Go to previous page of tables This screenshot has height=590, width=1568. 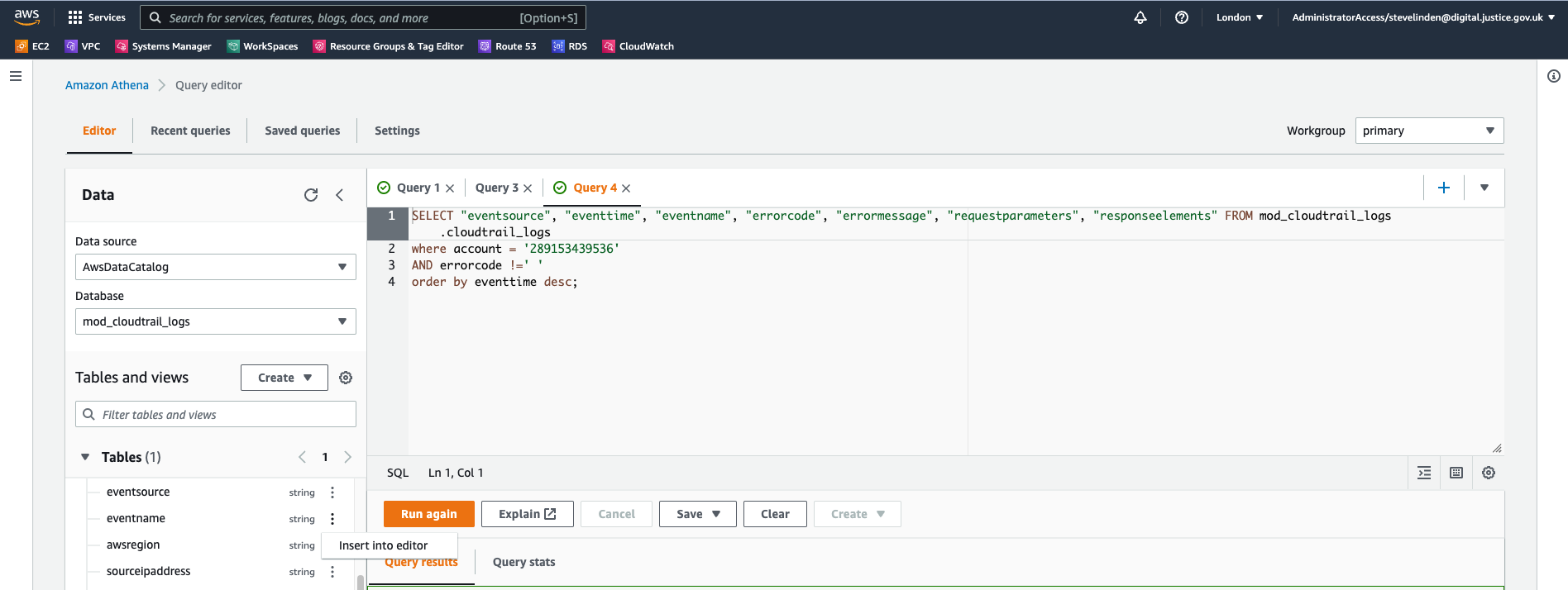(302, 457)
